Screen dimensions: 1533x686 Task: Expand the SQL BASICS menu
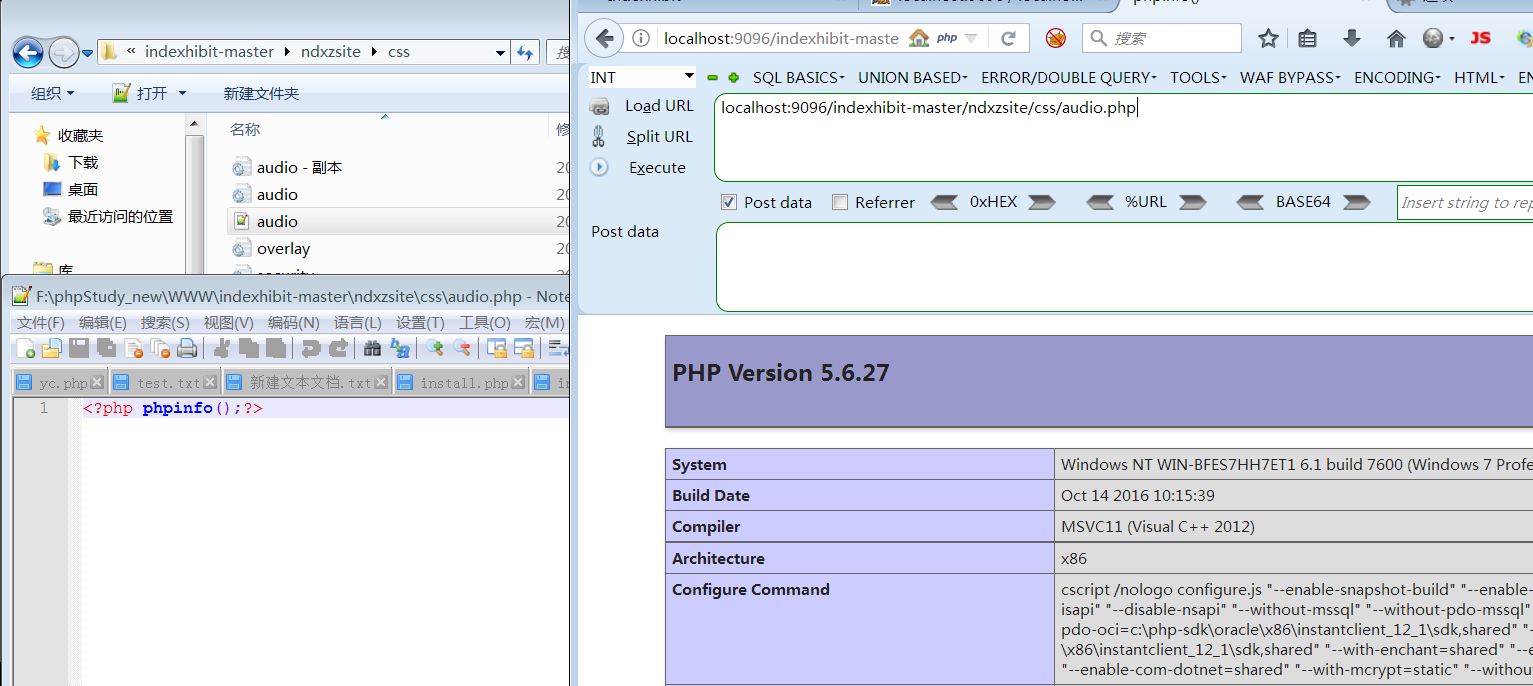click(x=798, y=77)
